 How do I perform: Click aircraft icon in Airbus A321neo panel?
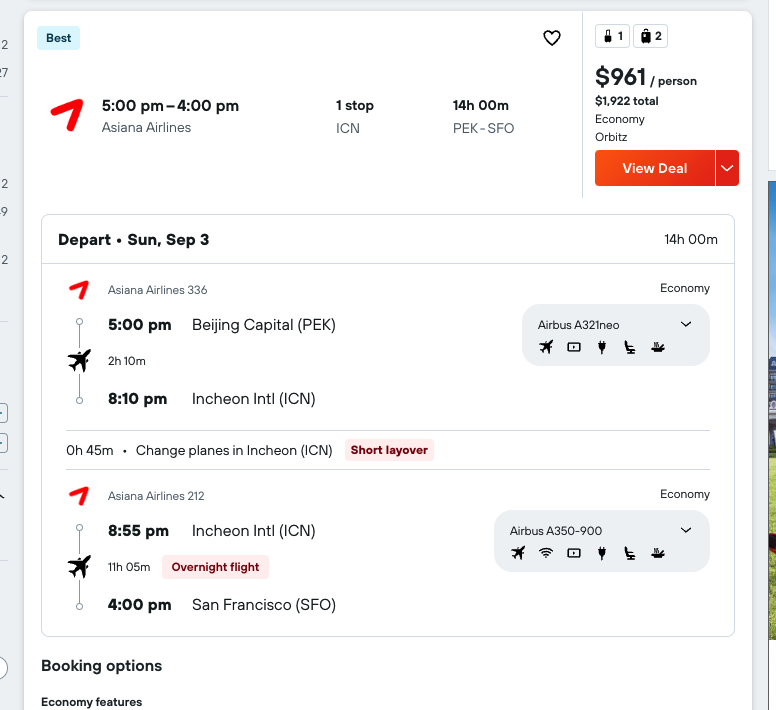pyautogui.click(x=546, y=347)
